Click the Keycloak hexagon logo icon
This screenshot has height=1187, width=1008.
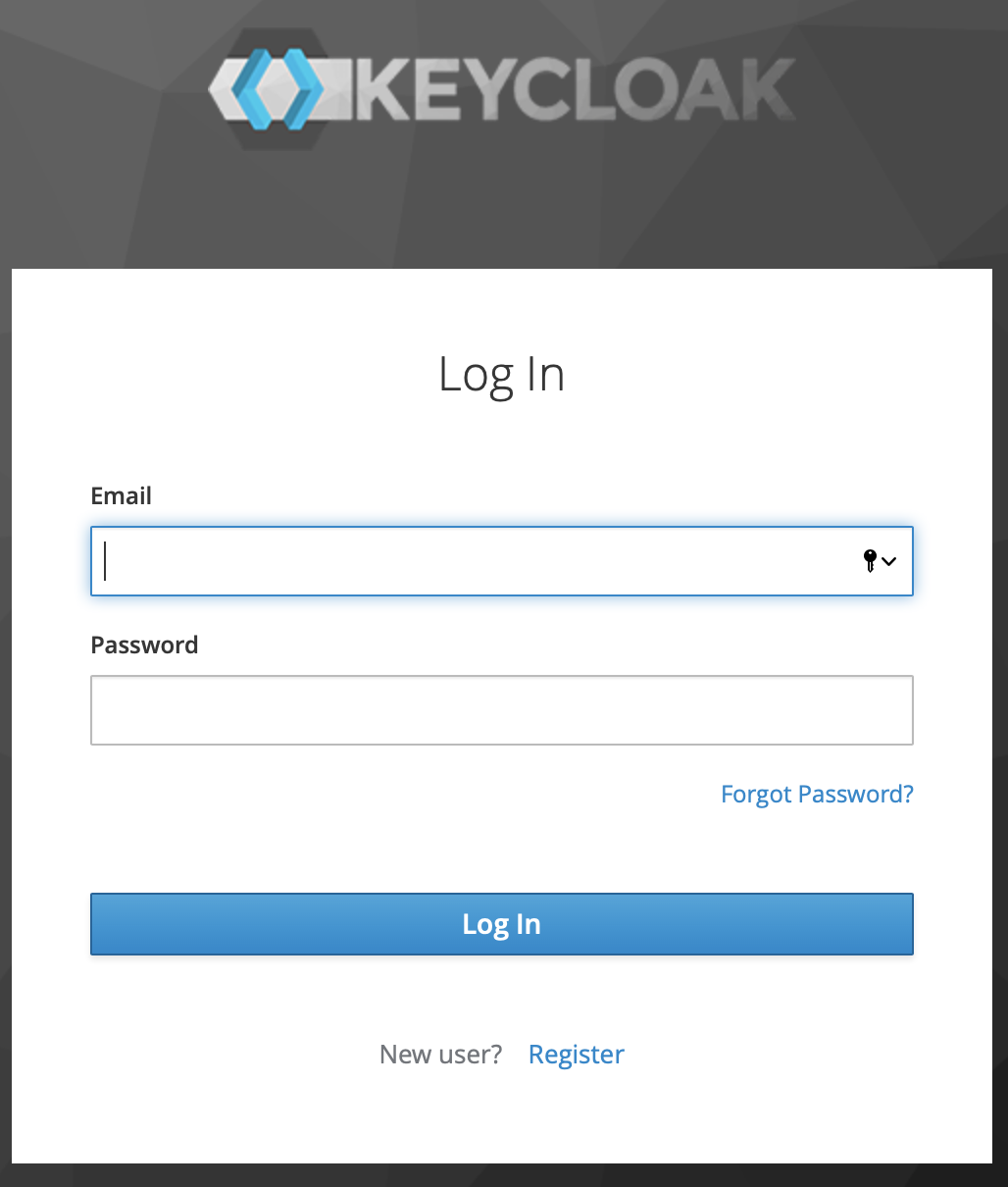(281, 89)
